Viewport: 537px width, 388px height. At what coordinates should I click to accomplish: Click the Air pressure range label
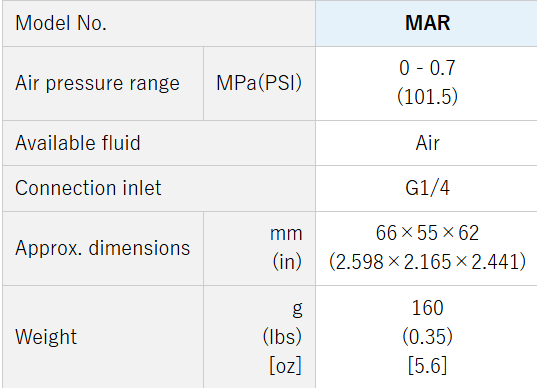coord(97,84)
